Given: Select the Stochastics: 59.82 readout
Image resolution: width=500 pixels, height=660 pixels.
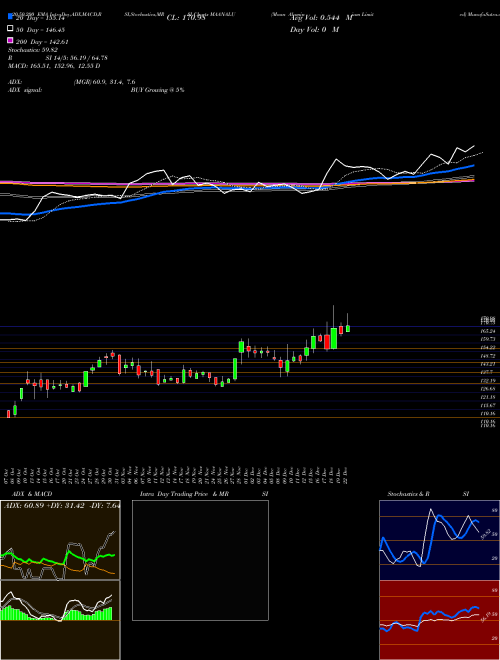Looking at the screenshot, I should coord(32,50).
